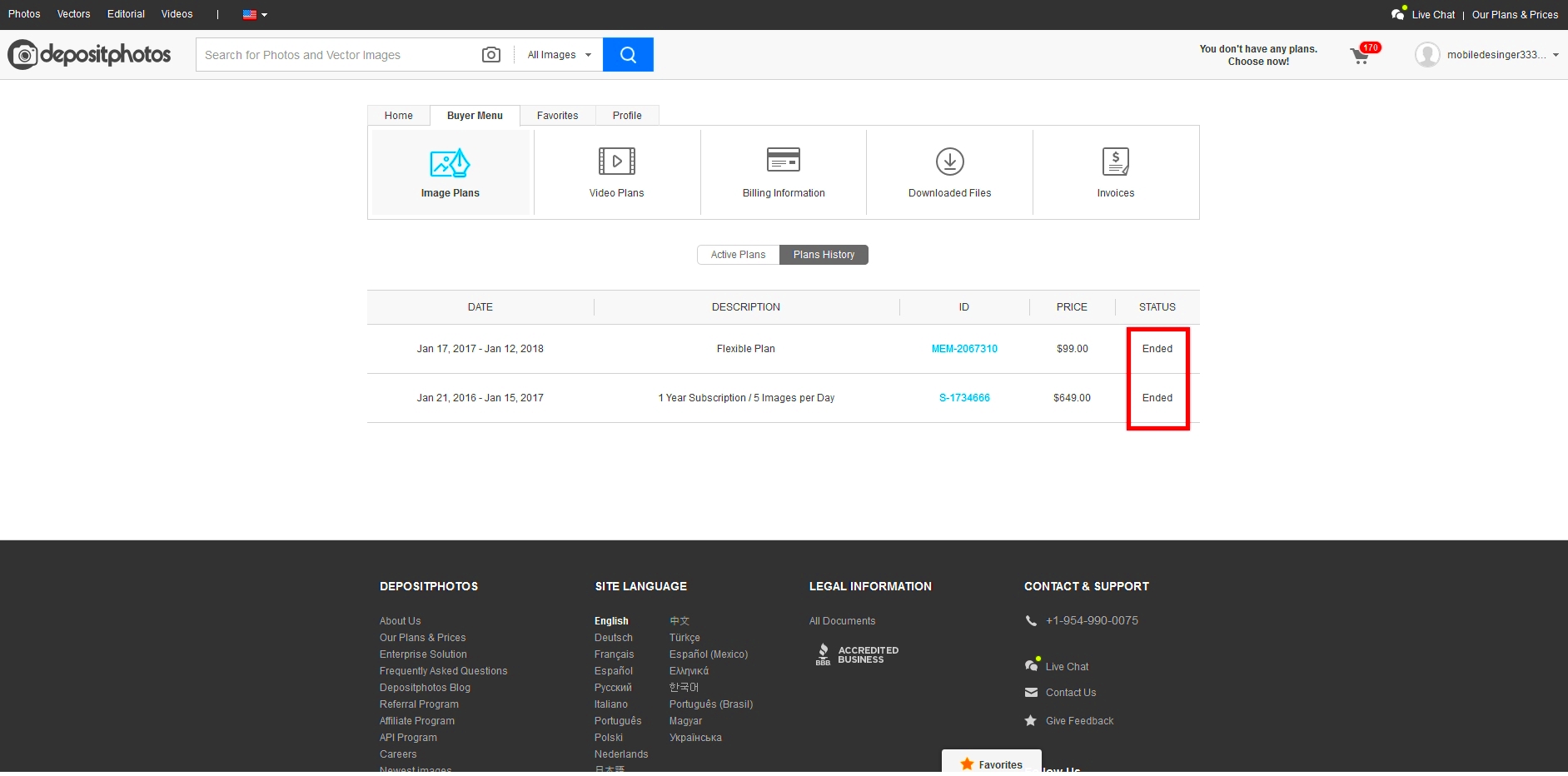Open Careers footer link
The image size is (1568, 776).
pyautogui.click(x=398, y=754)
